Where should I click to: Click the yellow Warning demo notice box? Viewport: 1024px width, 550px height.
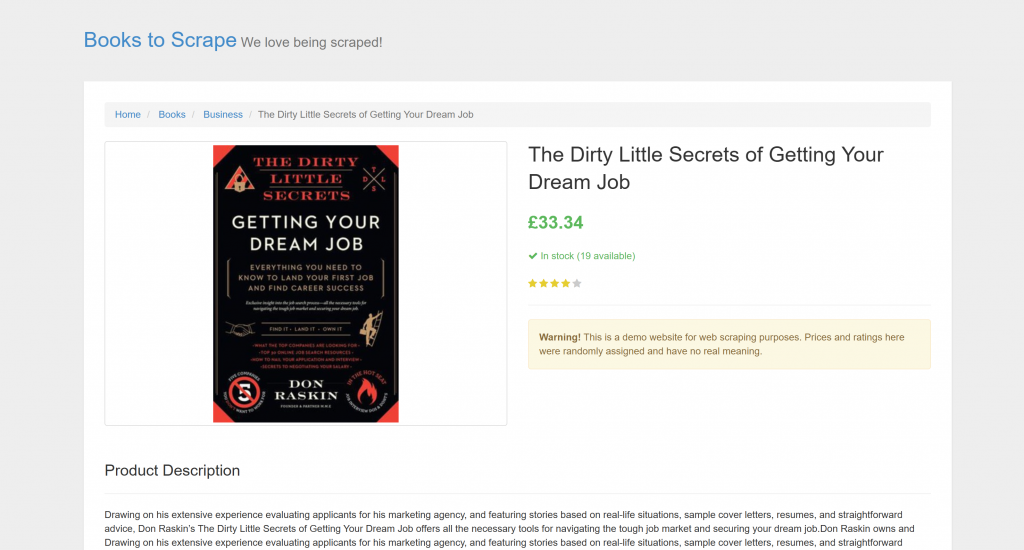(729, 344)
